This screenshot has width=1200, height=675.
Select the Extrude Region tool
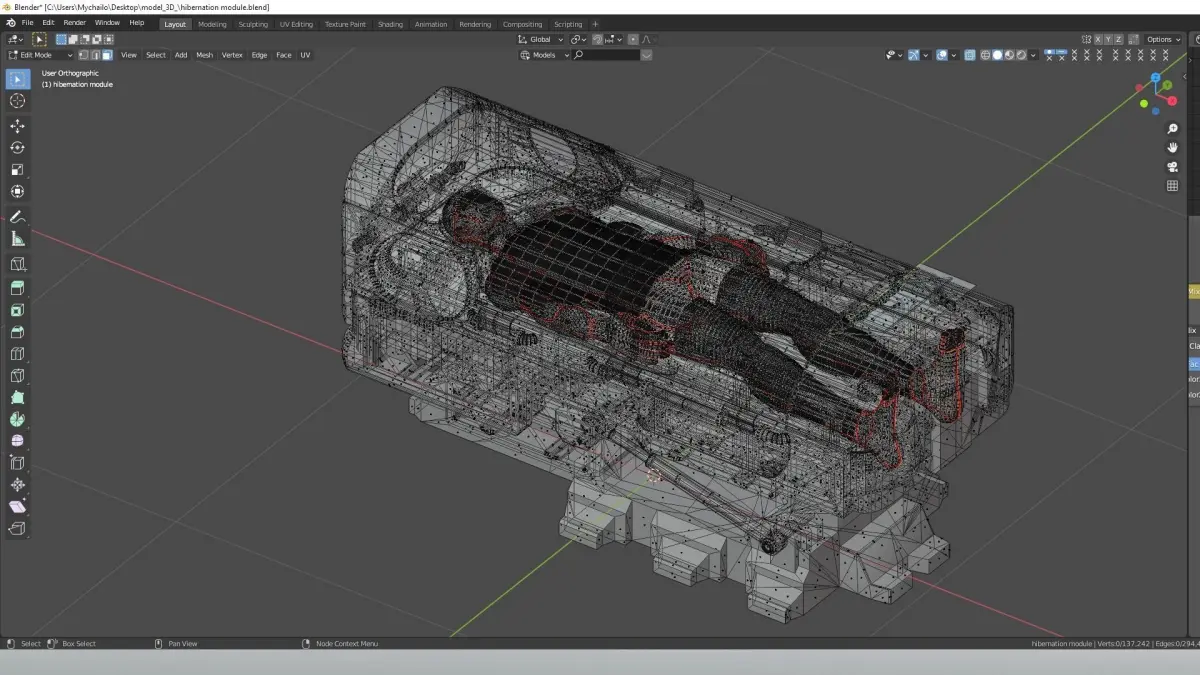tap(17, 288)
